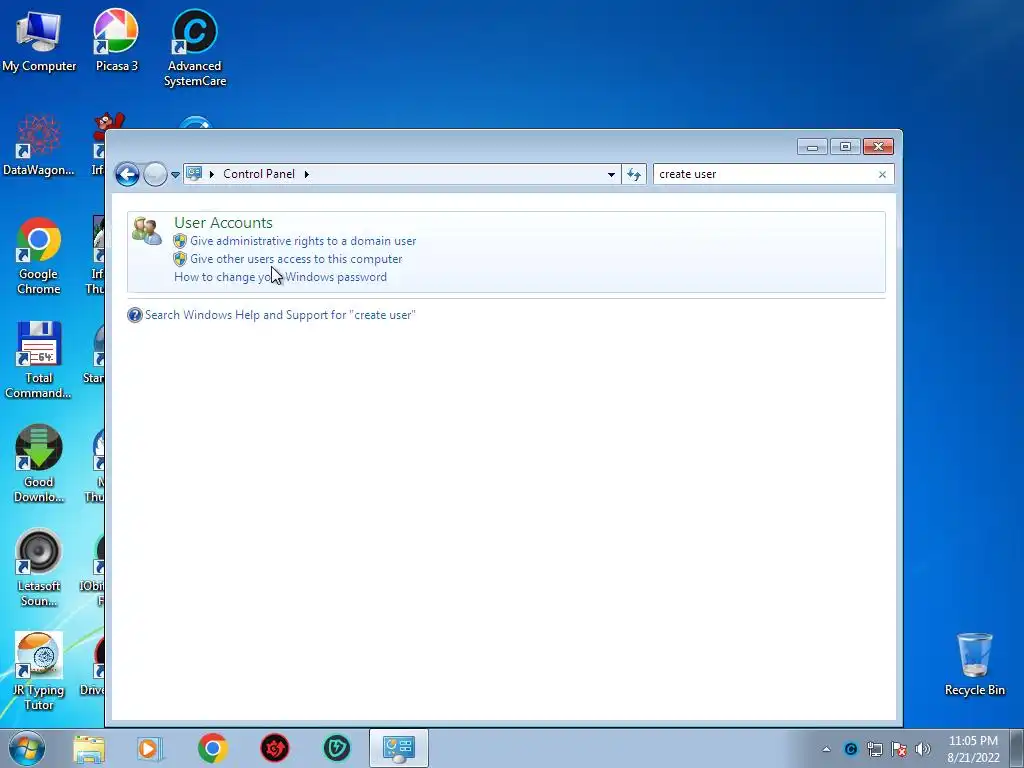Select the Good Download desktop shortcut

pyautogui.click(x=39, y=464)
